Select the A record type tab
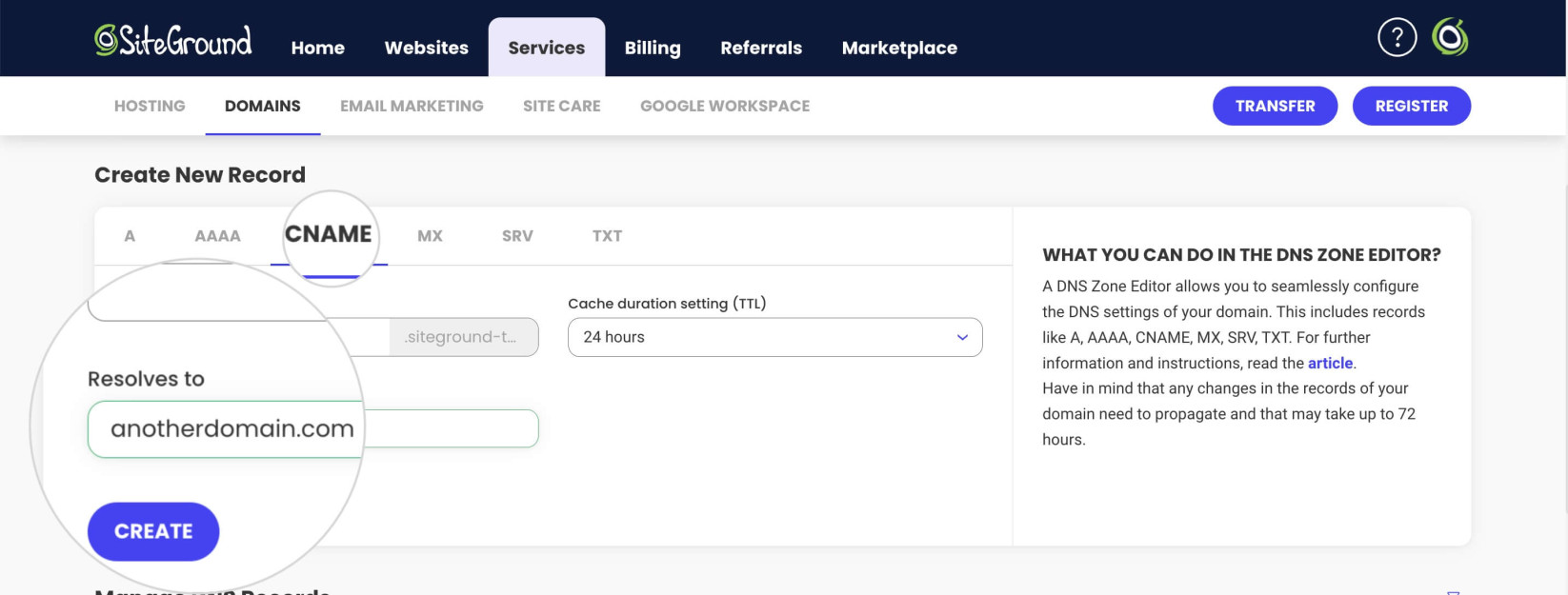 (130, 236)
